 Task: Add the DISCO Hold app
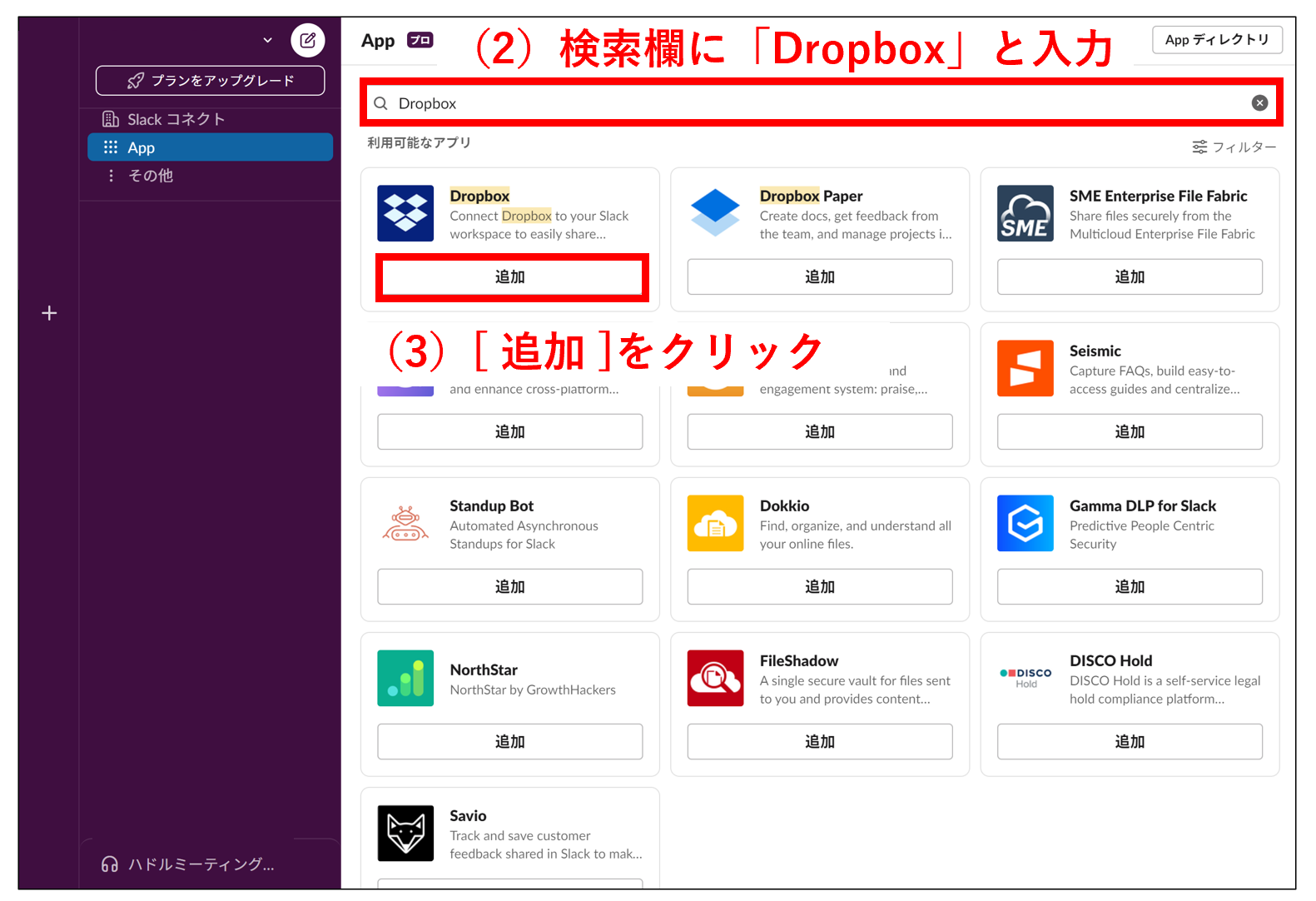tap(1130, 741)
